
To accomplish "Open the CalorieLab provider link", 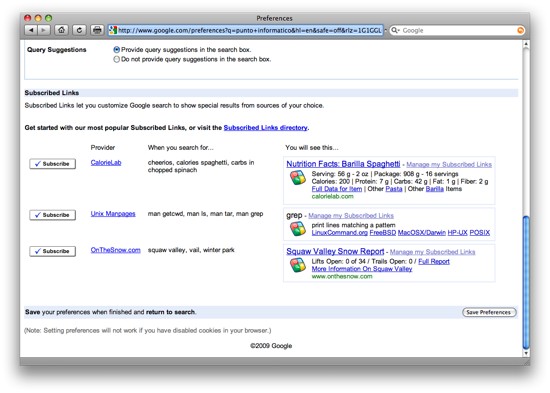I will [106, 162].
